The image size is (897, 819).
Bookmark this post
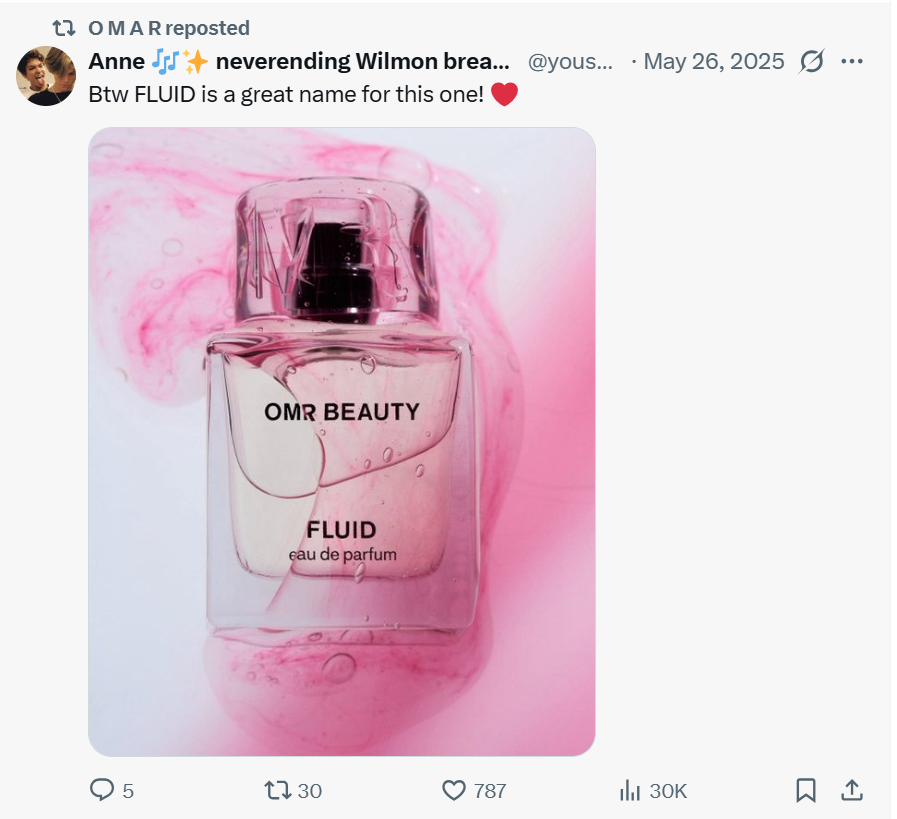(805, 790)
